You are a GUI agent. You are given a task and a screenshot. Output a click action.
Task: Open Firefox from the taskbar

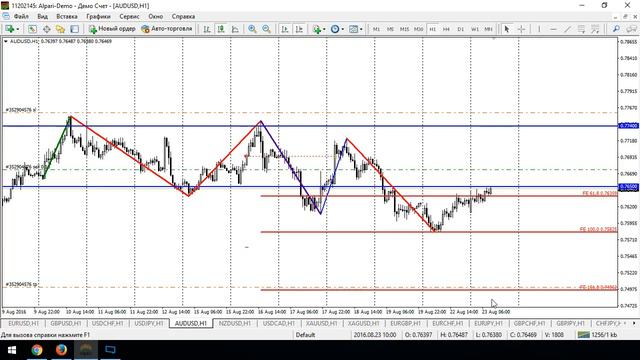coord(61,350)
